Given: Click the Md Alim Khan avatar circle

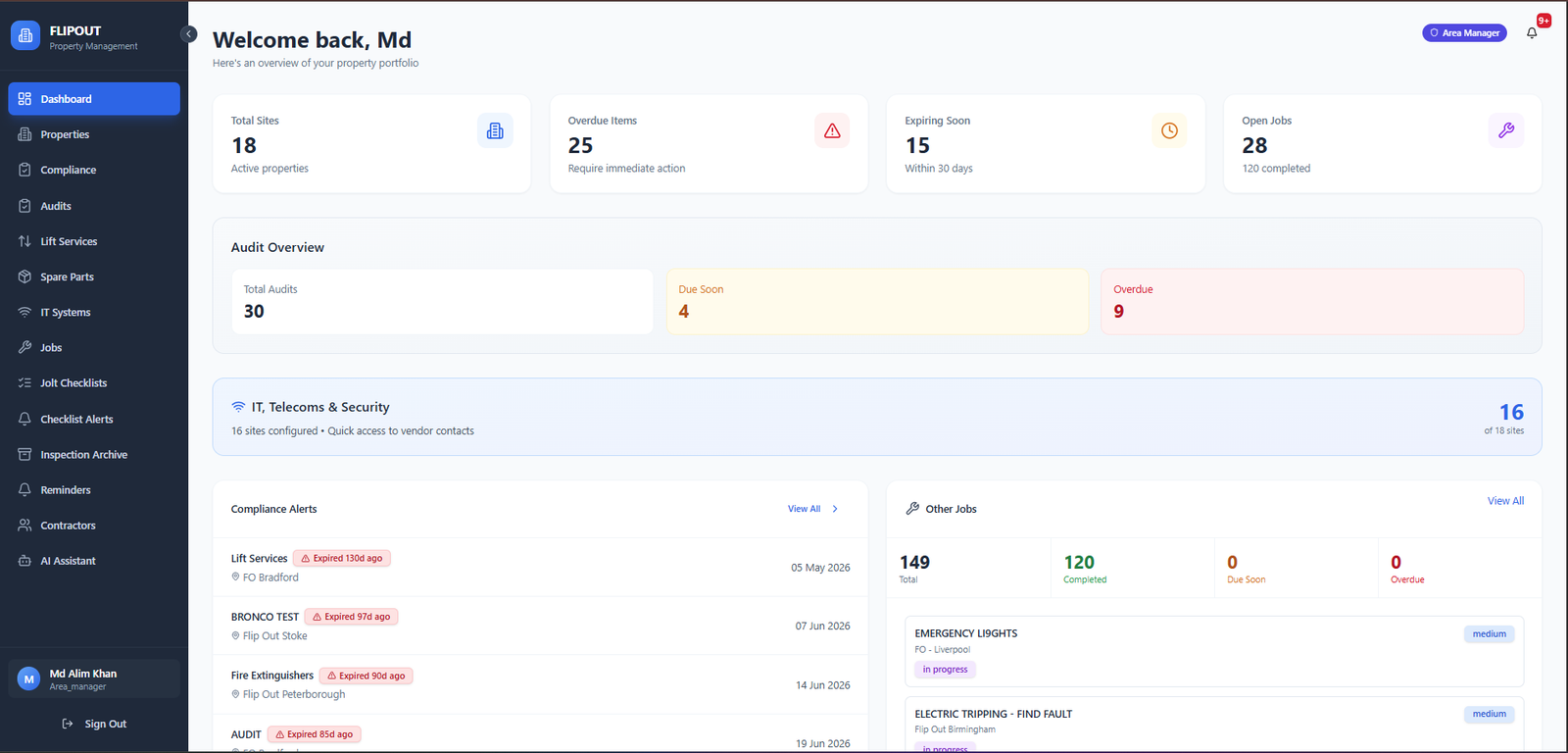Looking at the screenshot, I should click(x=29, y=678).
